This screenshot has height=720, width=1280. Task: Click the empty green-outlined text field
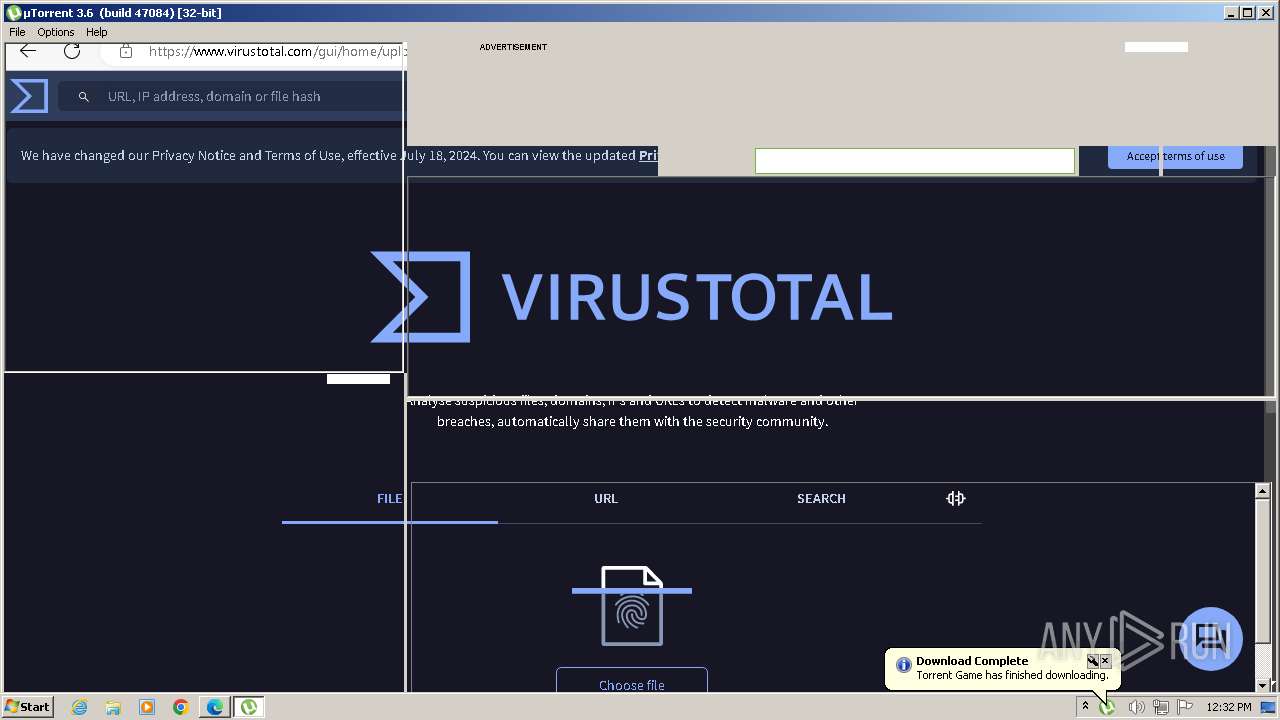pos(915,161)
